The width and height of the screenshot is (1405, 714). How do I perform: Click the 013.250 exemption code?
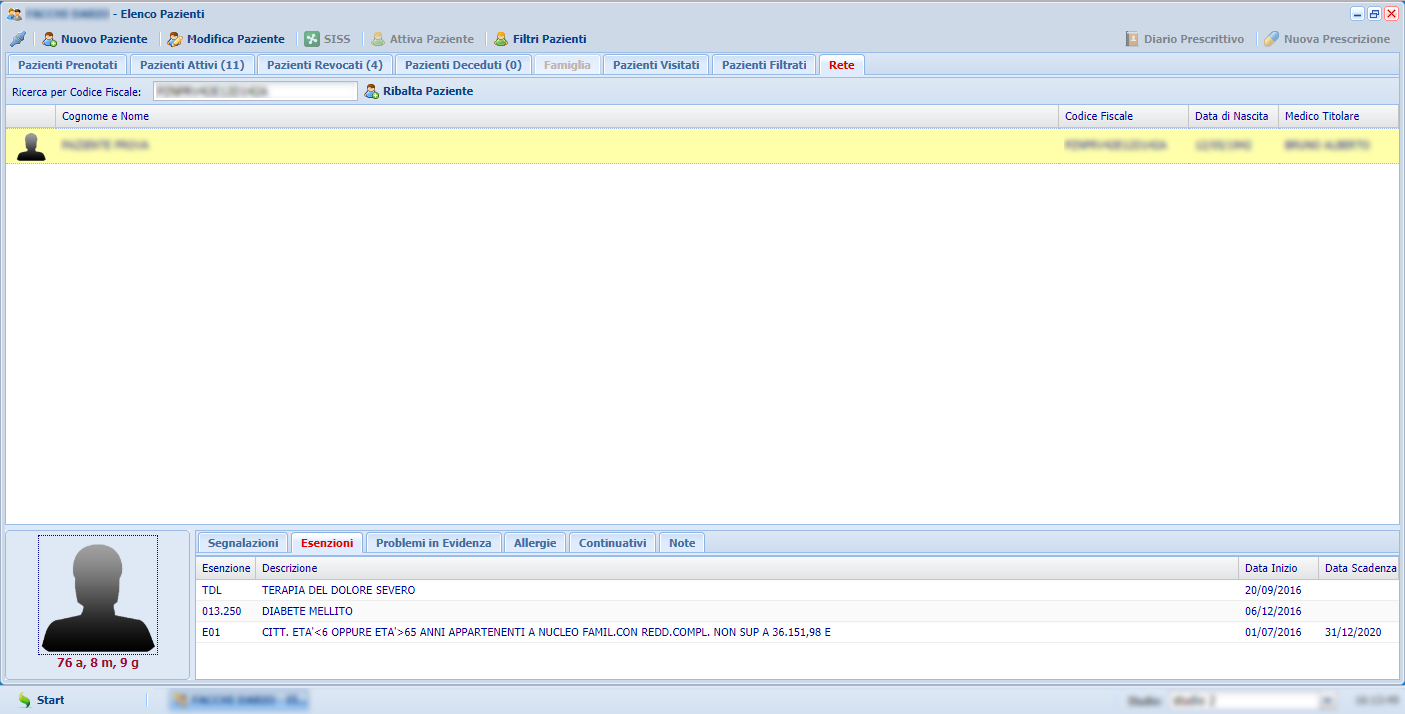tap(223, 611)
